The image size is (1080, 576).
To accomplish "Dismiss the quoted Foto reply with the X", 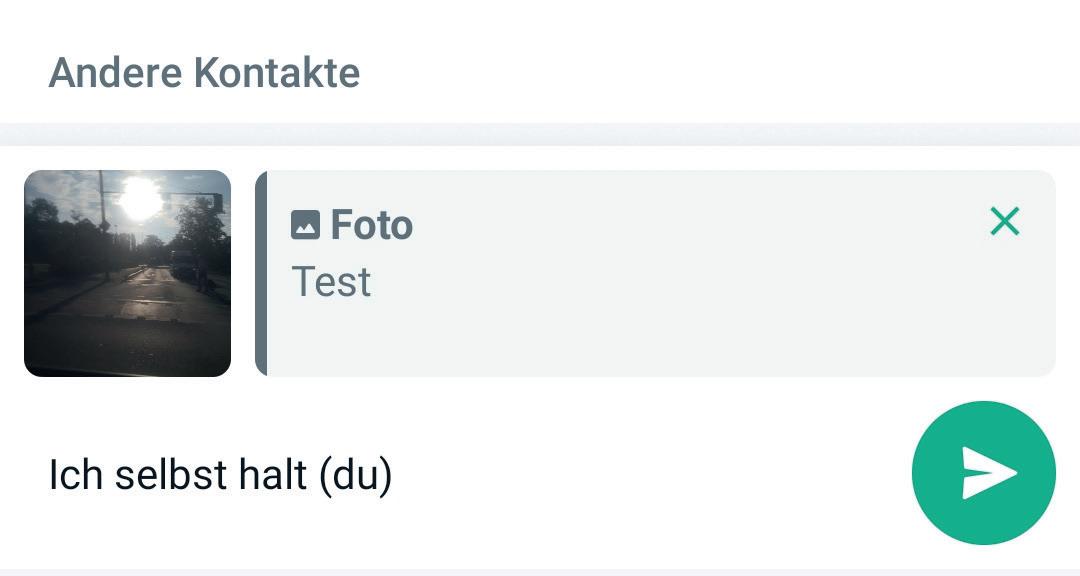I will pyautogui.click(x=1004, y=221).
